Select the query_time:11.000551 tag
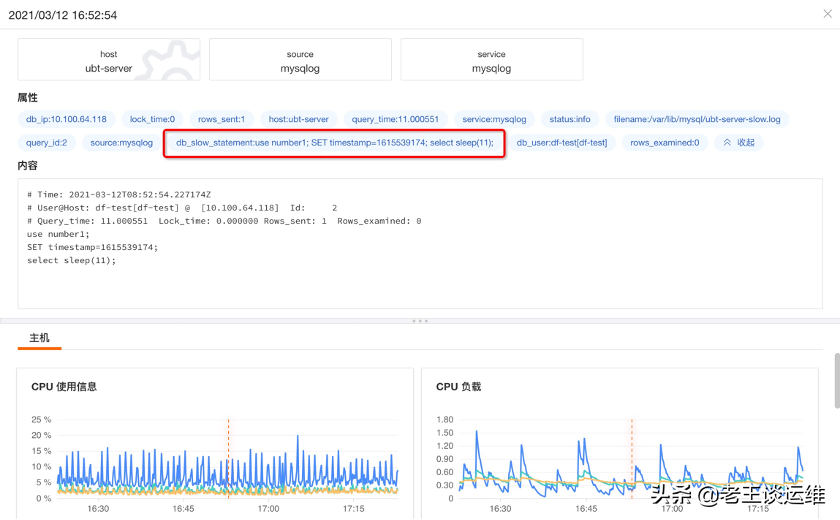The width and height of the screenshot is (840, 520). click(395, 119)
